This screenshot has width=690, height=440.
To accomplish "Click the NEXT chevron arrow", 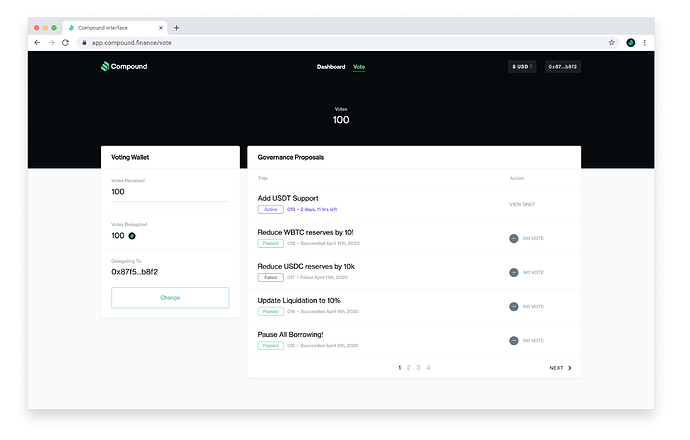I will (570, 368).
